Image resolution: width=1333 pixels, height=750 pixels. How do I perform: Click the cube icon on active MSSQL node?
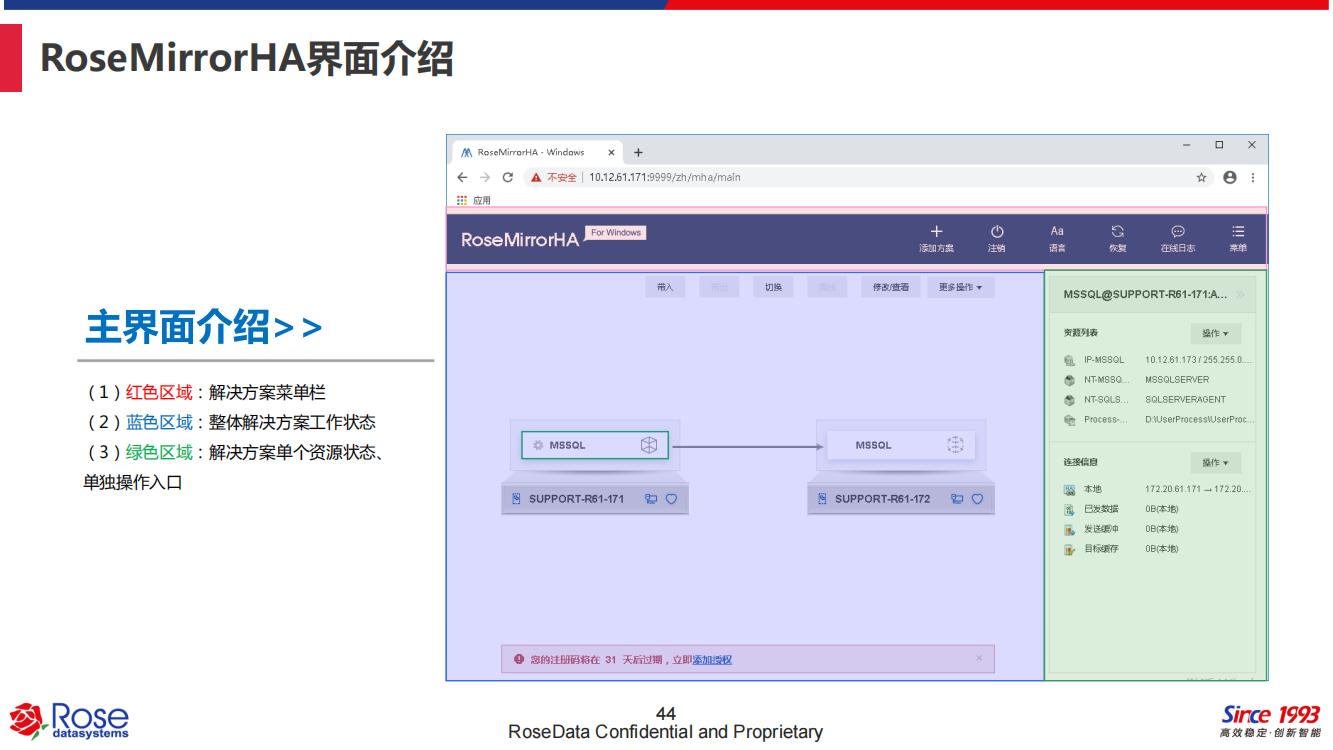point(649,445)
